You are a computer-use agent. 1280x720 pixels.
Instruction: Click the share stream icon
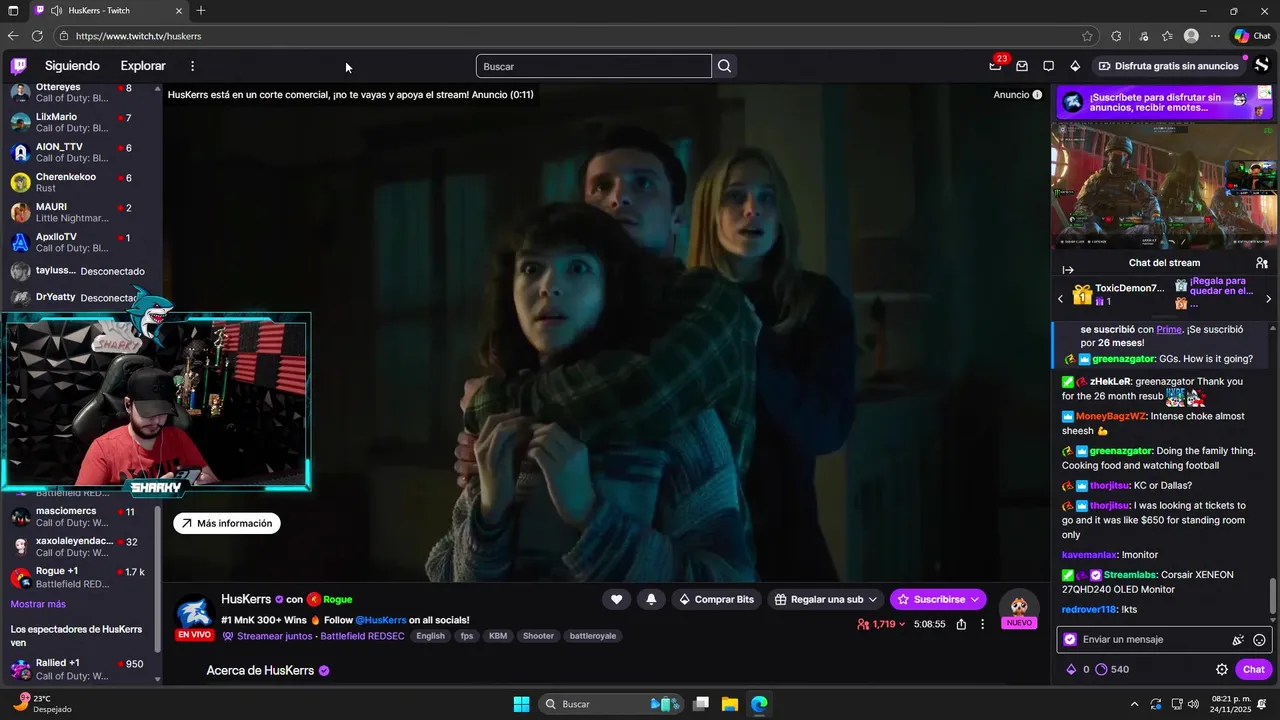(x=961, y=624)
